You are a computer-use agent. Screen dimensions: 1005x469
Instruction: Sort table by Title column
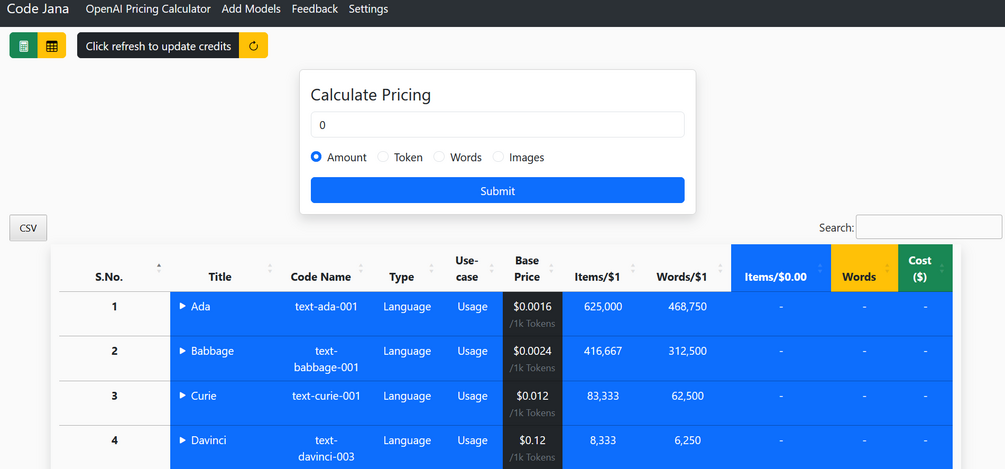pos(269,268)
